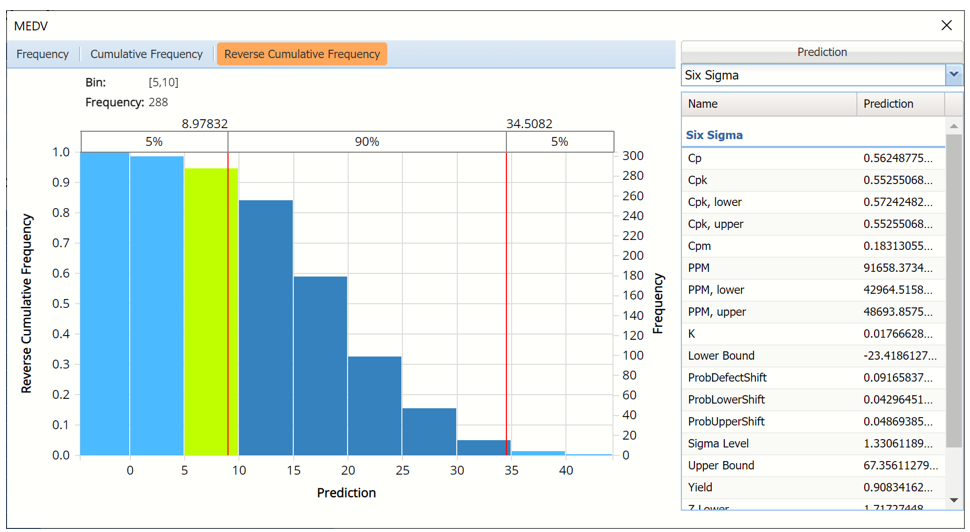Screen dimensions: 970x532
Task: Click the Prediction panel header
Action: [822, 52]
